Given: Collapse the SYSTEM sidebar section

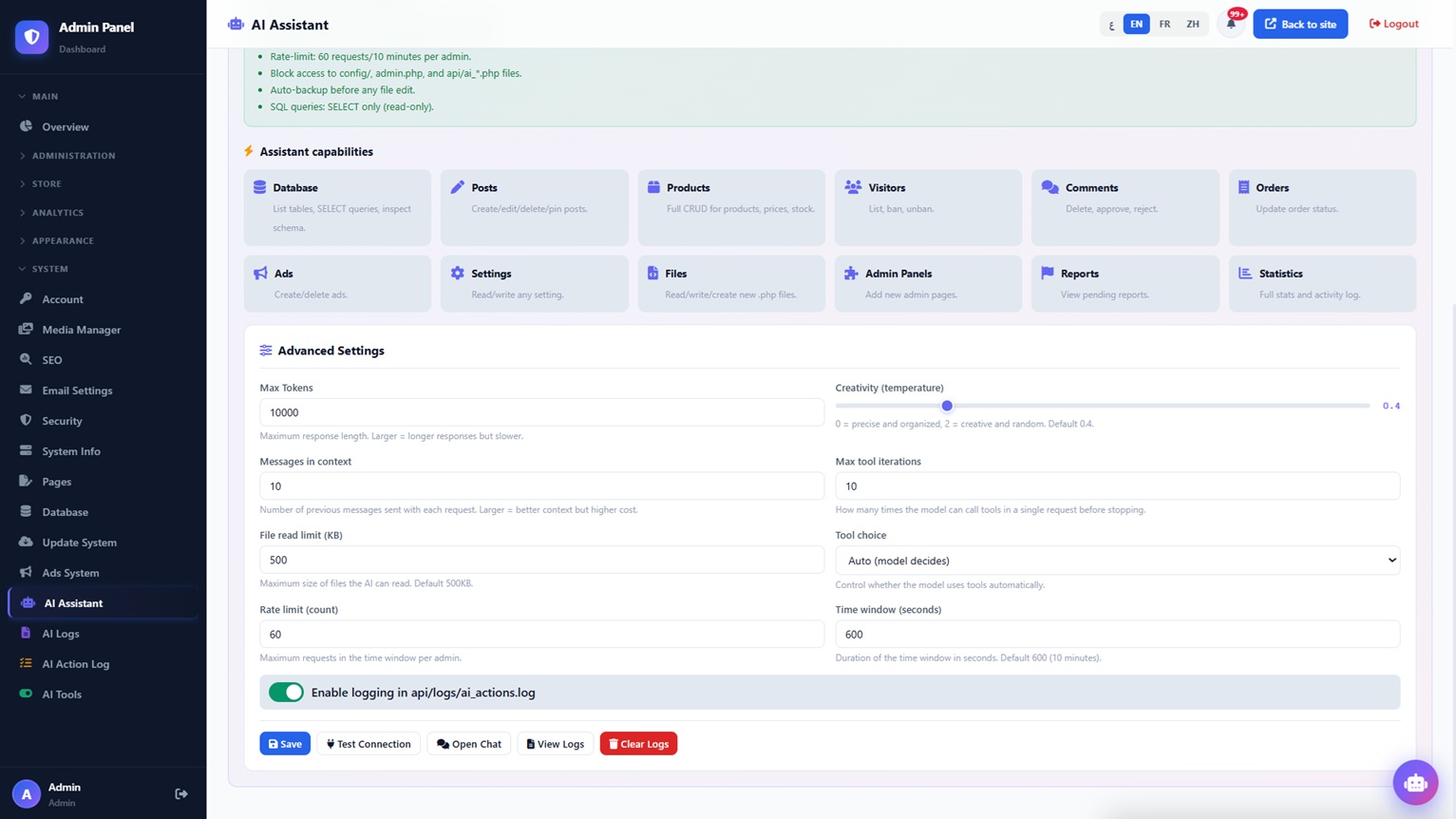Looking at the screenshot, I should point(103,269).
